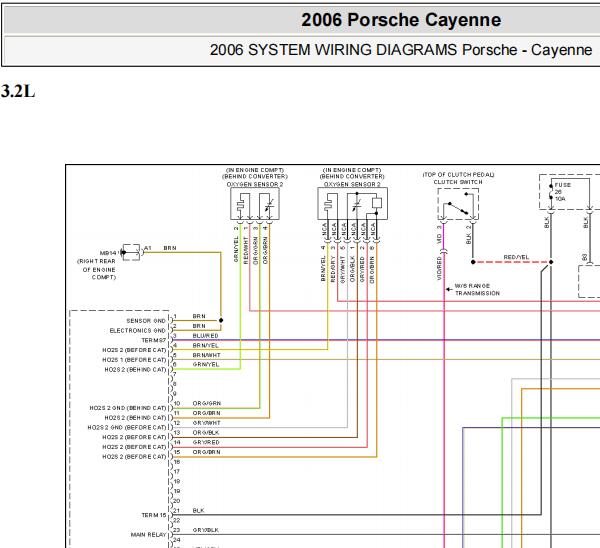Click the splice dot joining BRN ground wires
The height and width of the screenshot is (548, 600).
[221, 320]
